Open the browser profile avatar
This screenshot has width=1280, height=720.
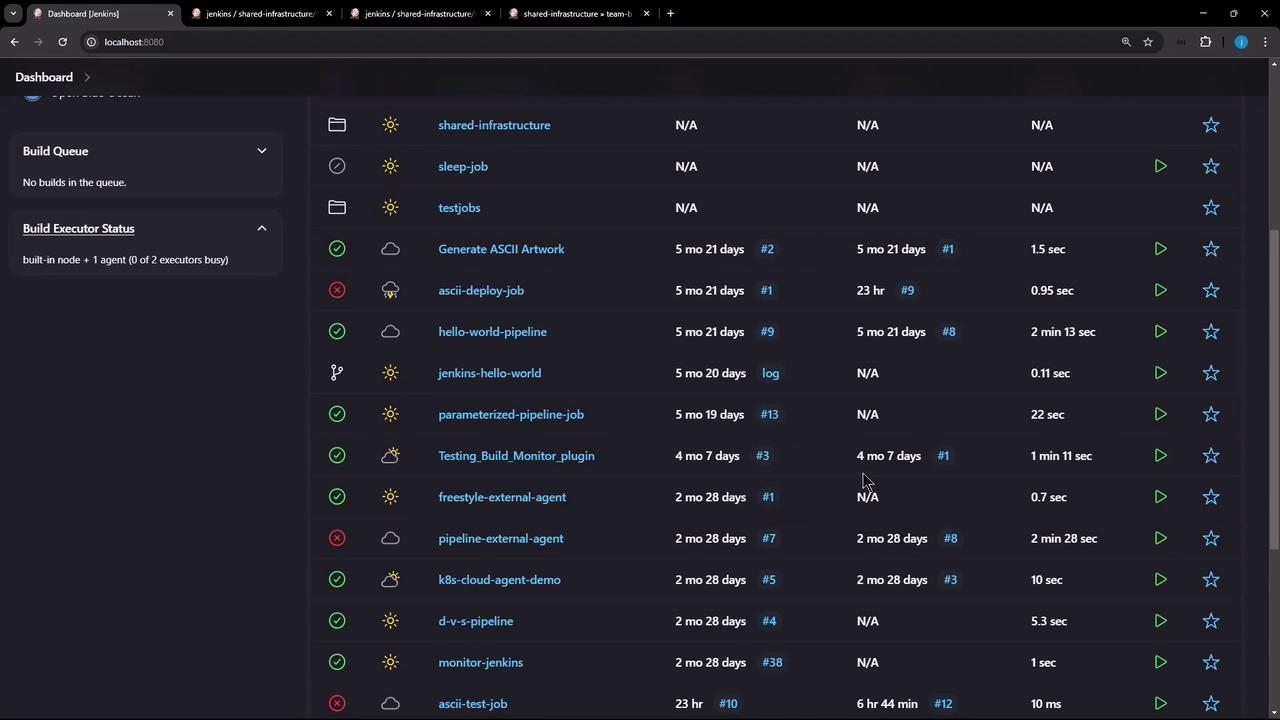point(1241,42)
